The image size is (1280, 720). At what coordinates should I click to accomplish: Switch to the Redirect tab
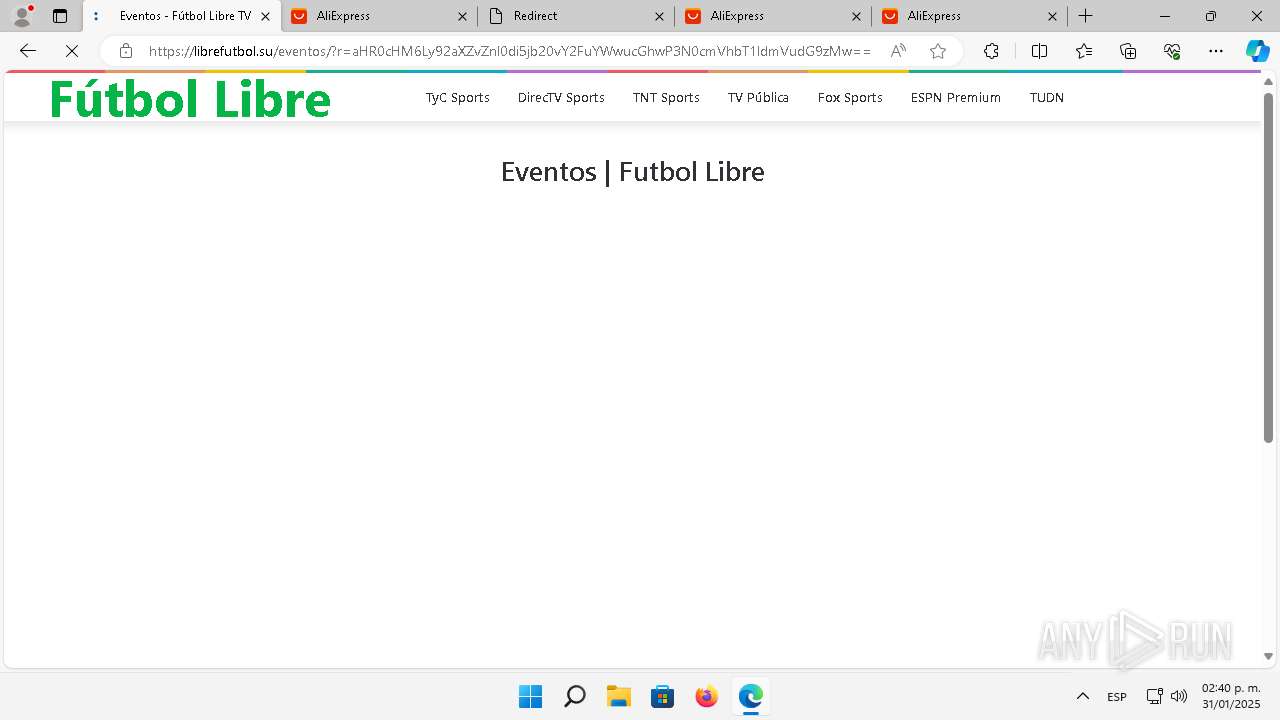tap(576, 16)
